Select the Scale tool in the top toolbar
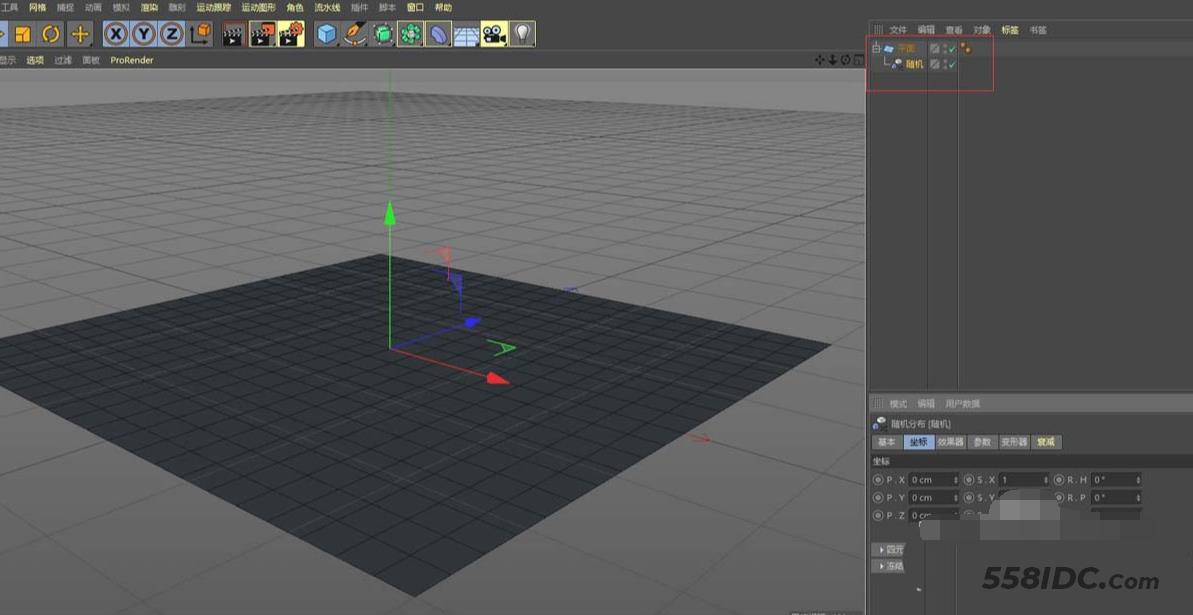This screenshot has width=1193, height=615. coord(23,33)
